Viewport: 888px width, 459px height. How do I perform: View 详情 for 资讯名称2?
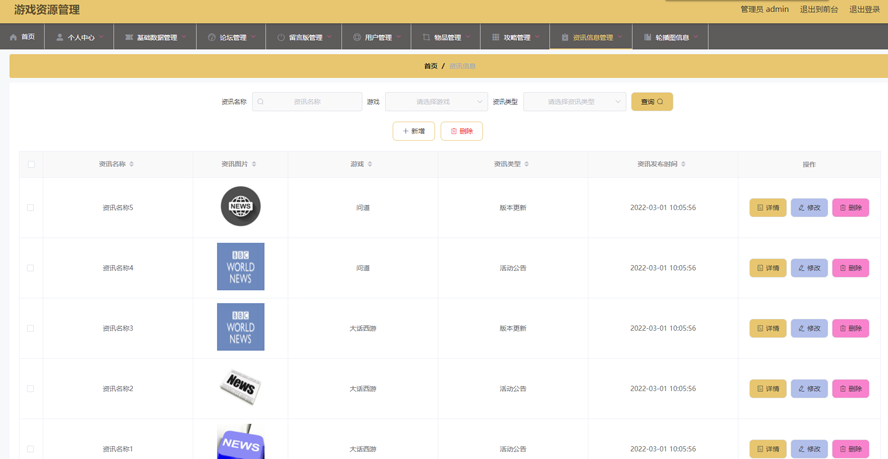(768, 389)
